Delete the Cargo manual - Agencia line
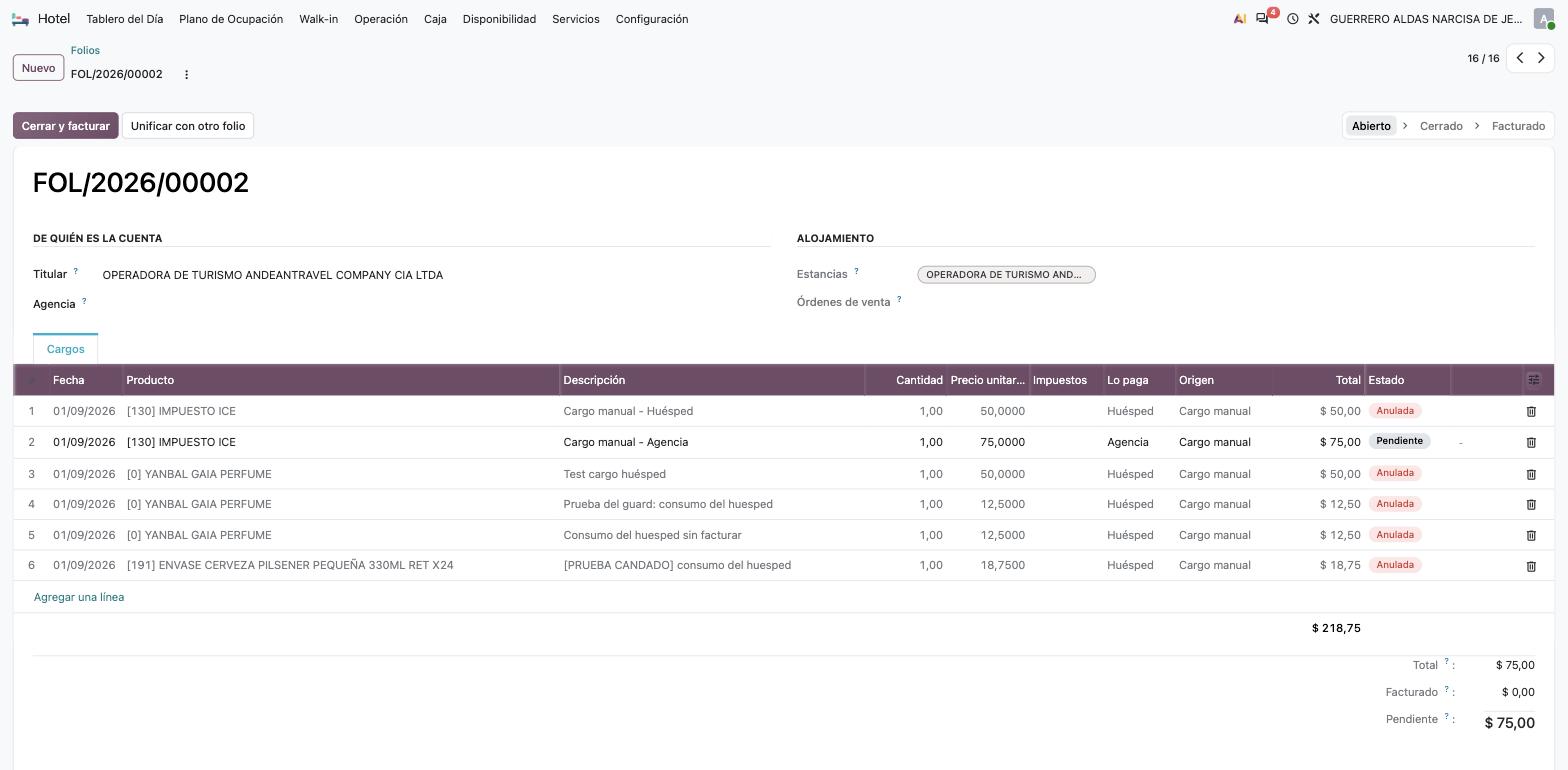The height and width of the screenshot is (770, 1568). click(1531, 442)
